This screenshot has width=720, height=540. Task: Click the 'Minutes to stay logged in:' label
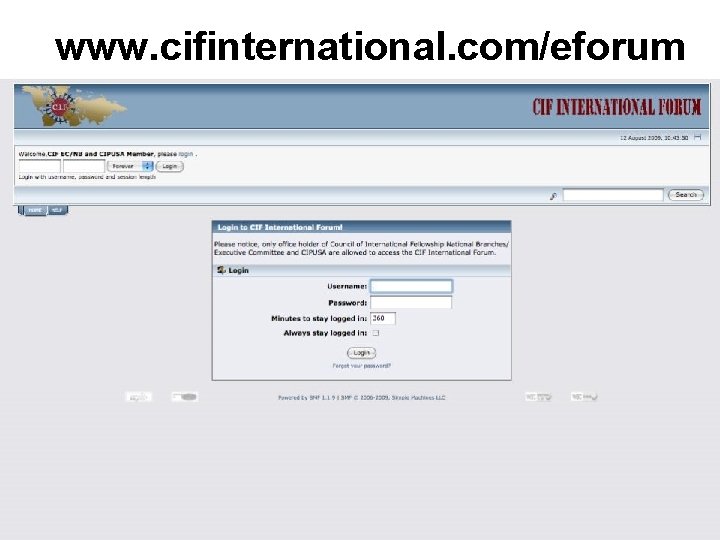pos(319,318)
